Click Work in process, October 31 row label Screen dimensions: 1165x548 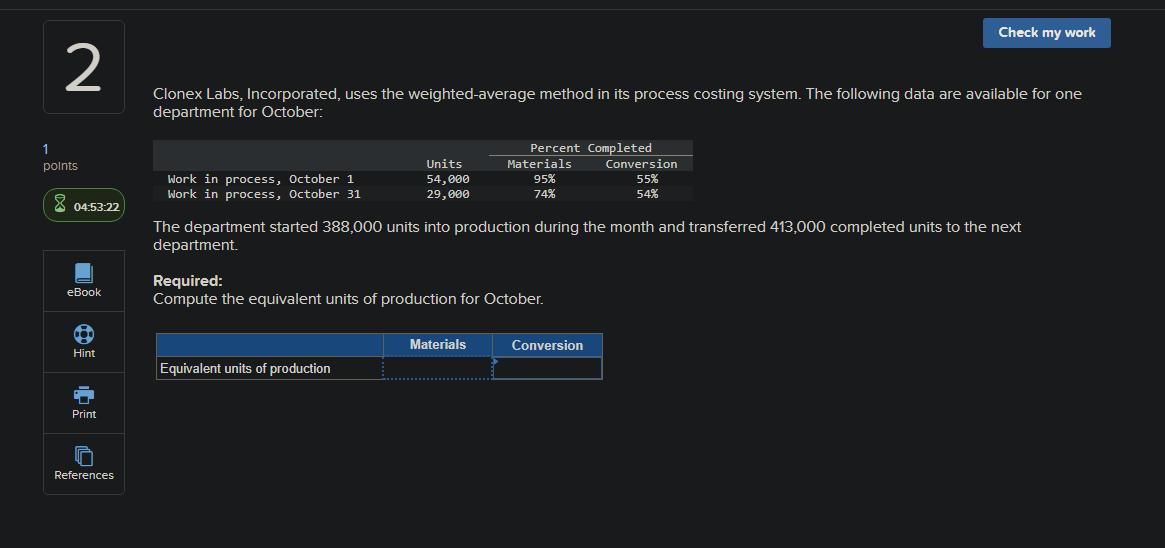point(265,194)
